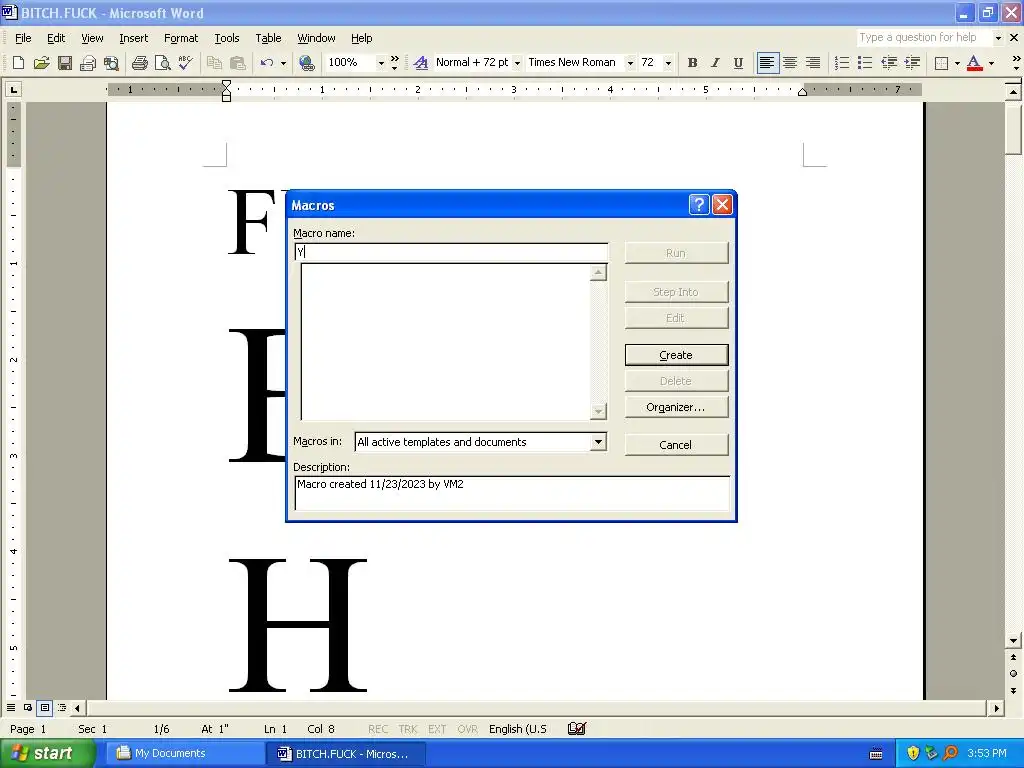The height and width of the screenshot is (768, 1024).
Task: Switch to Normal View icon at bottom left
Action: 11,707
